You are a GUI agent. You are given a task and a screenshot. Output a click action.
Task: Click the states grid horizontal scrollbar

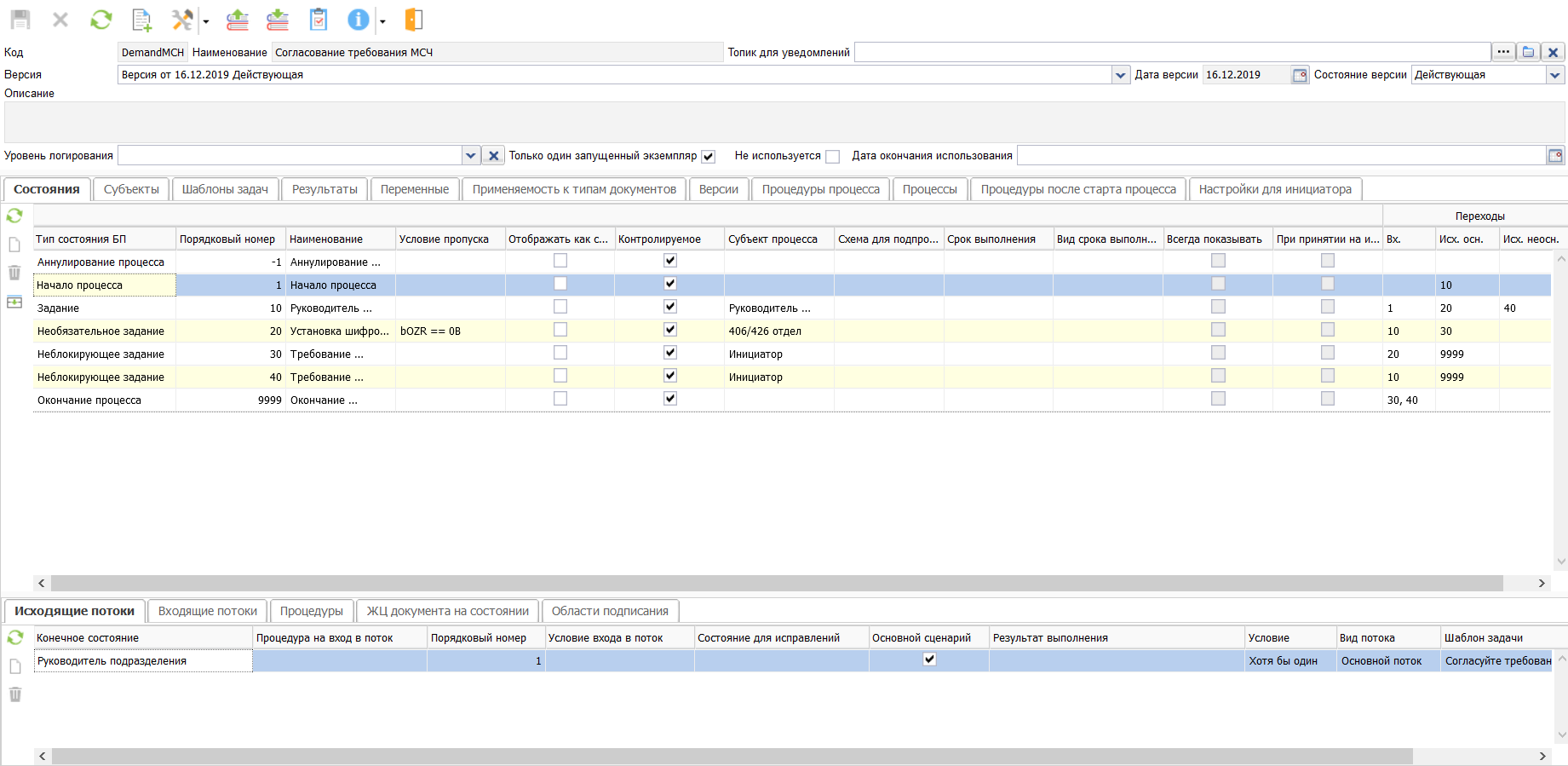pyautogui.click(x=776, y=584)
